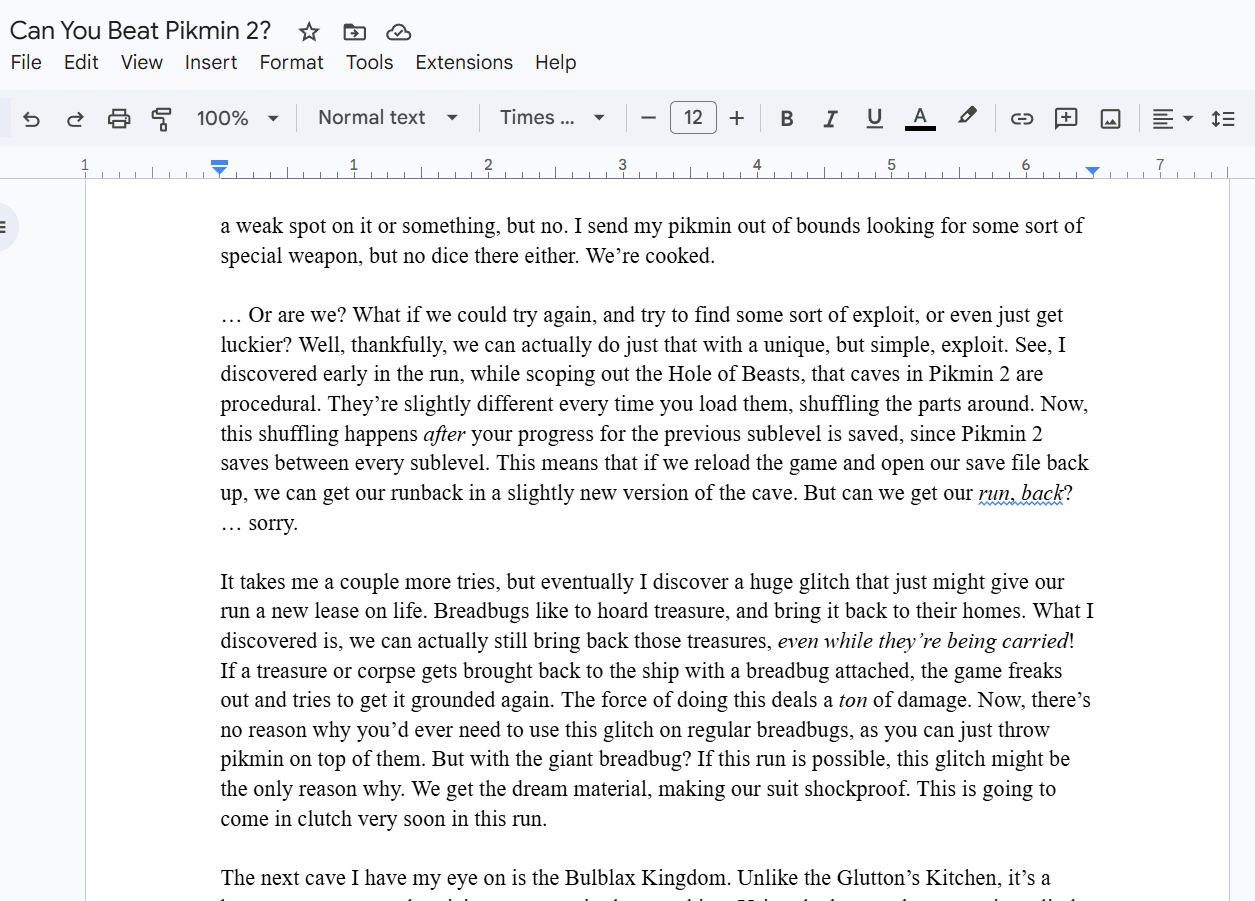Click the phrase "Bulblax Kingdom"
1255x901 pixels.
click(x=648, y=879)
